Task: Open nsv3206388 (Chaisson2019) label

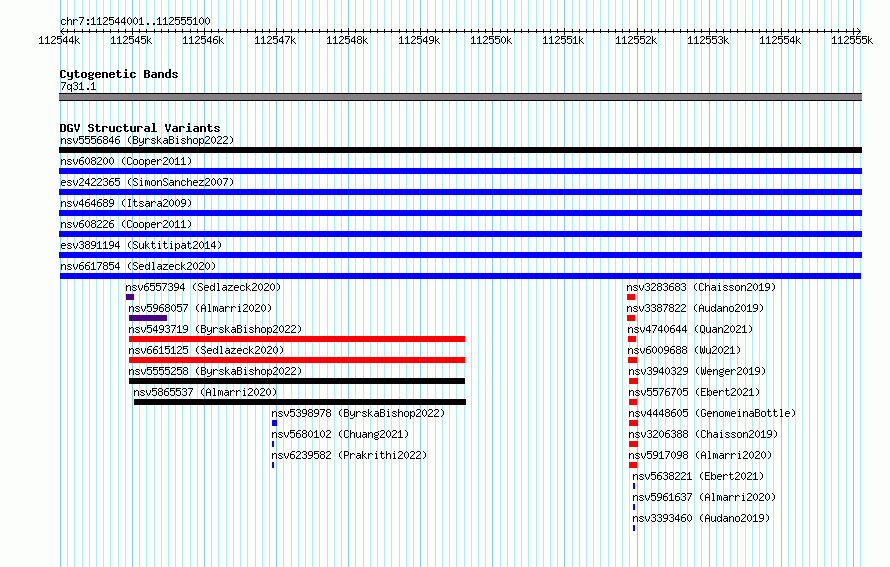Action: (703, 434)
